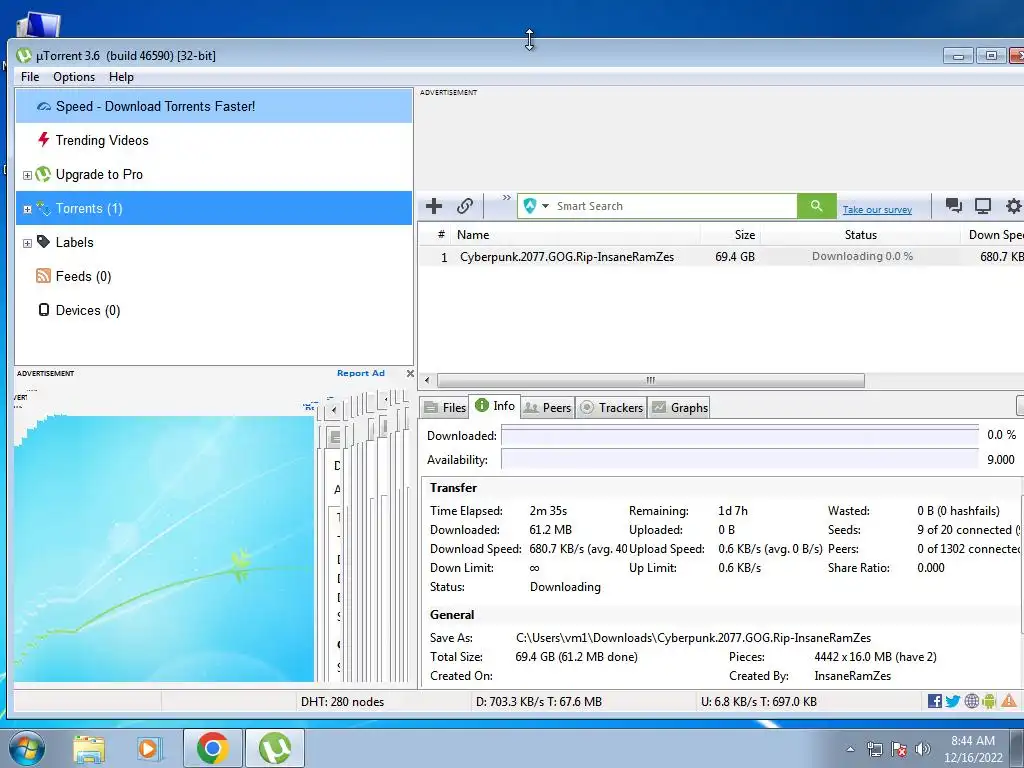Click the left arrow of the torrent list scrollbar
This screenshot has width=1024, height=768.
tap(427, 380)
